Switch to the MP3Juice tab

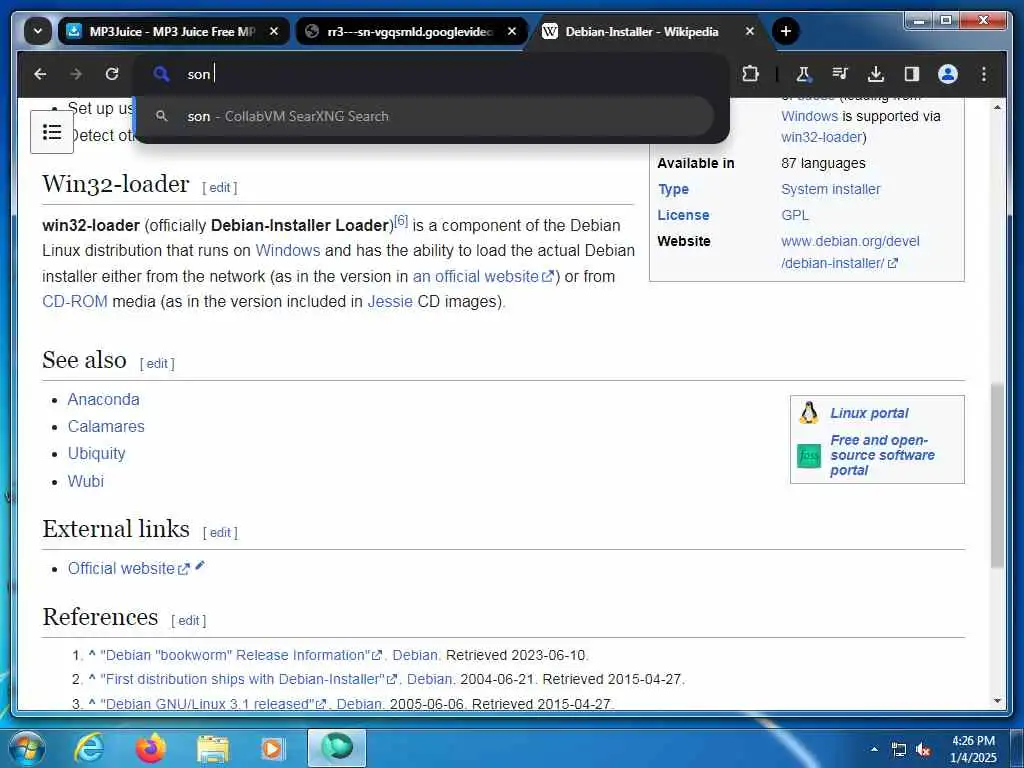pyautogui.click(x=174, y=31)
